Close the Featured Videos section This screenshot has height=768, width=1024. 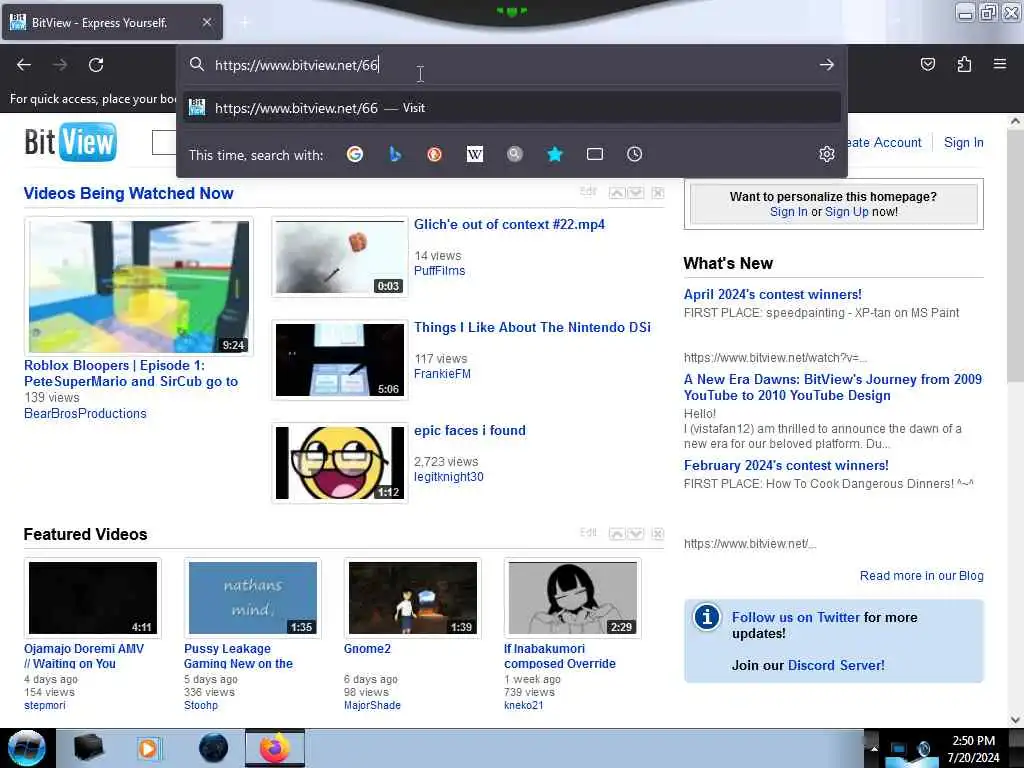coord(658,534)
